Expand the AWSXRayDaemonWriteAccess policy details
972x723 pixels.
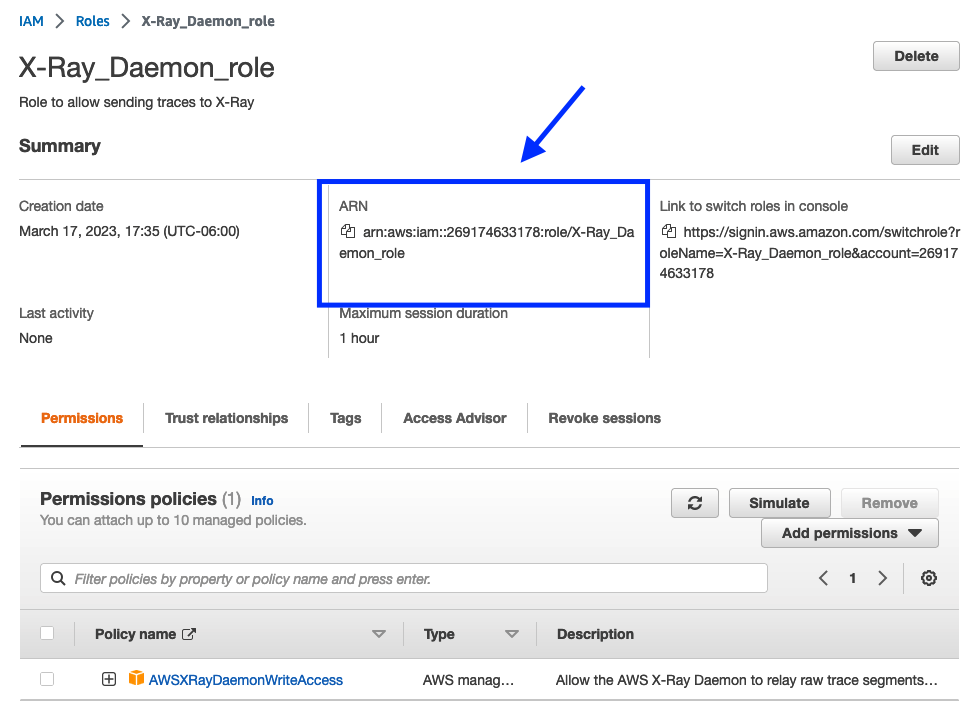click(x=108, y=679)
